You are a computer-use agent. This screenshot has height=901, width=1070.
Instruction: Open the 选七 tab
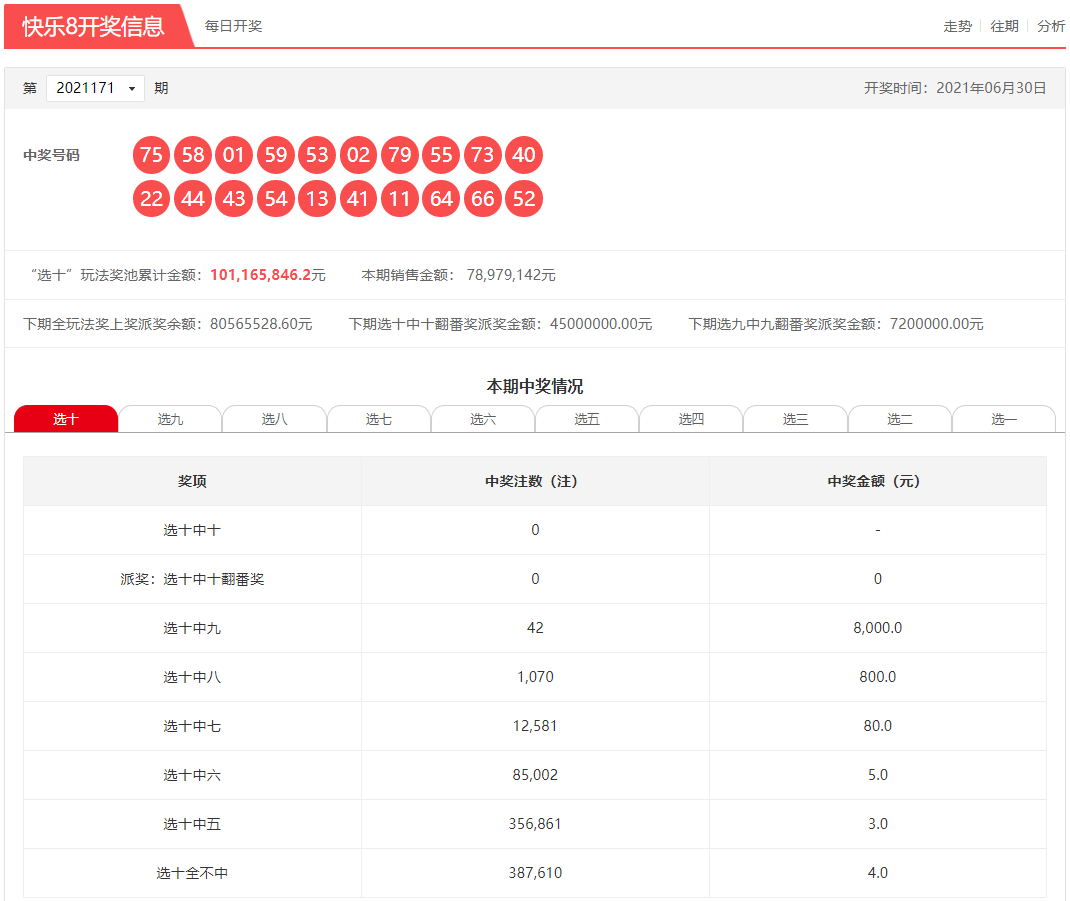(x=379, y=419)
